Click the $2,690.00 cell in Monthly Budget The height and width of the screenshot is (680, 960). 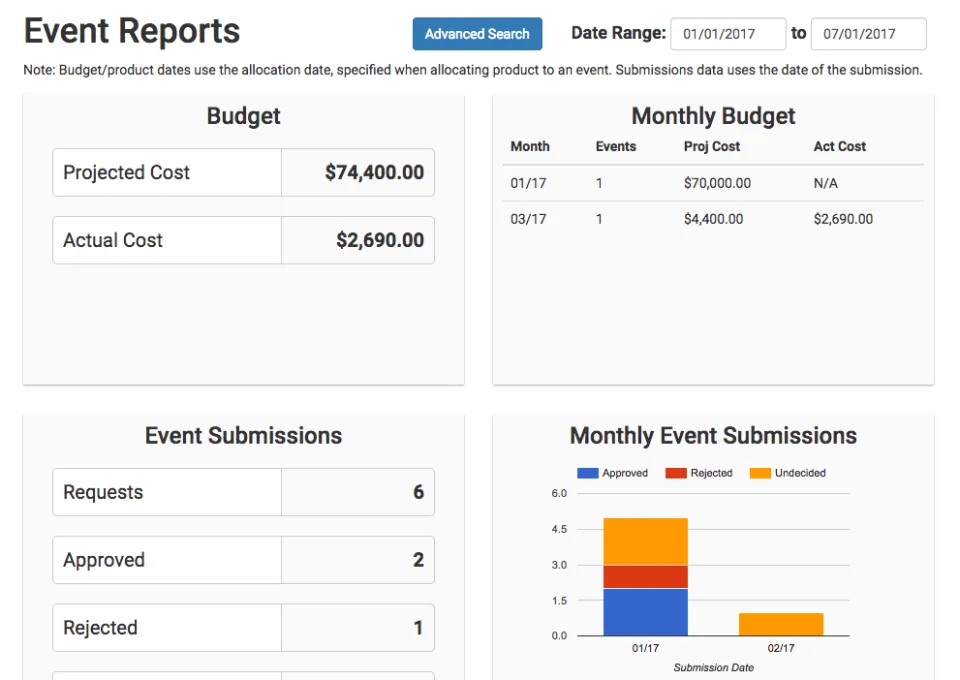[x=843, y=219]
